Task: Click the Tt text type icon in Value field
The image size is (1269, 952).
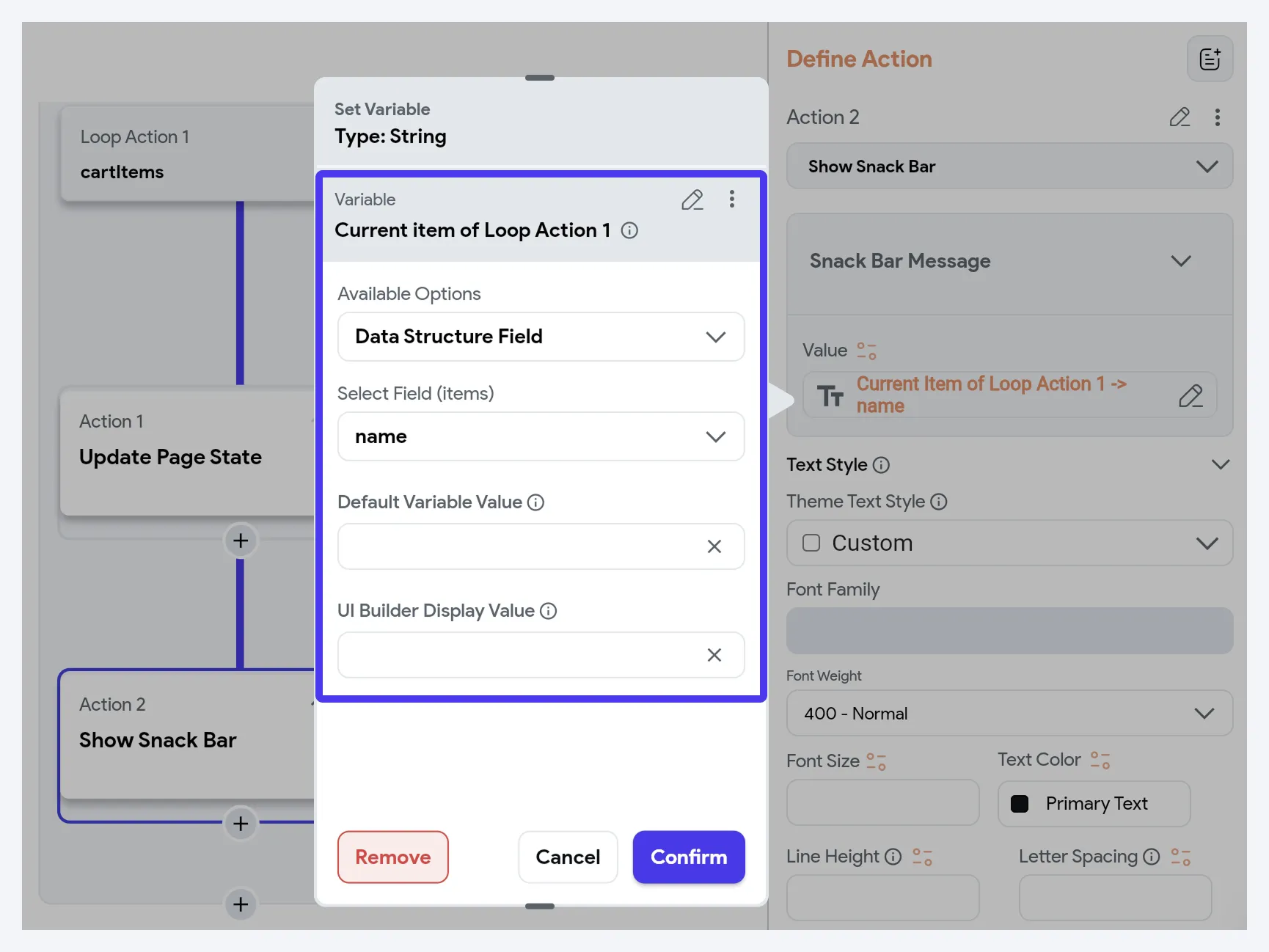Action: coord(830,396)
